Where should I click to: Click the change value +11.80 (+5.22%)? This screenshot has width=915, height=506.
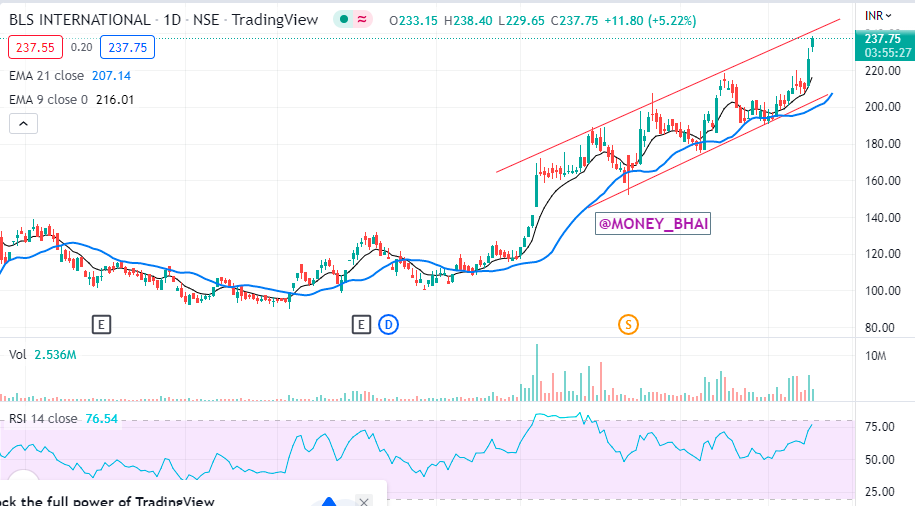pos(650,20)
